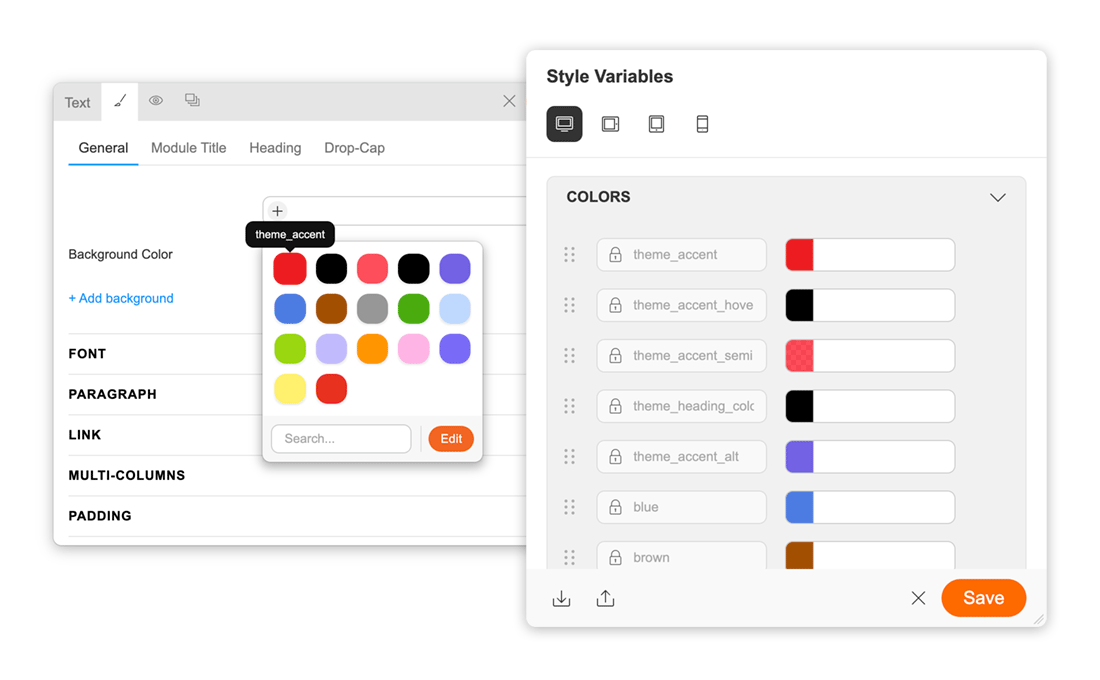Pick the orange swatch in popup
1100x680 pixels.
[x=373, y=349]
